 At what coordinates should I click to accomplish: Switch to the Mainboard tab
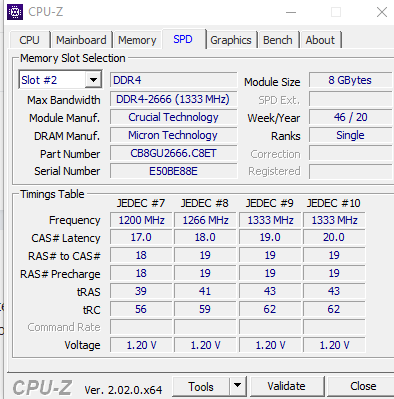coord(81,40)
